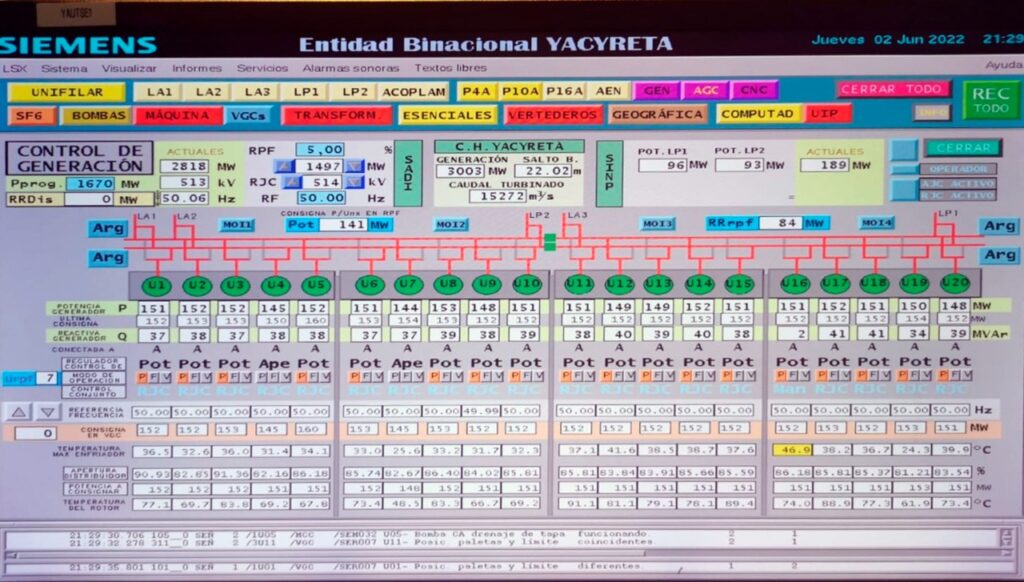Select generator unit U5 circle

(316, 285)
